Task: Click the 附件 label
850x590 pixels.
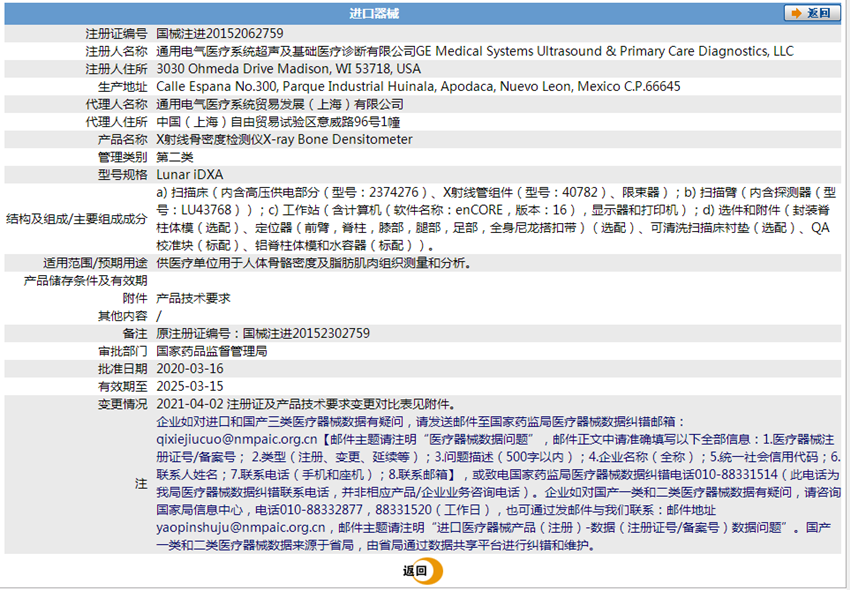Action: [135, 298]
